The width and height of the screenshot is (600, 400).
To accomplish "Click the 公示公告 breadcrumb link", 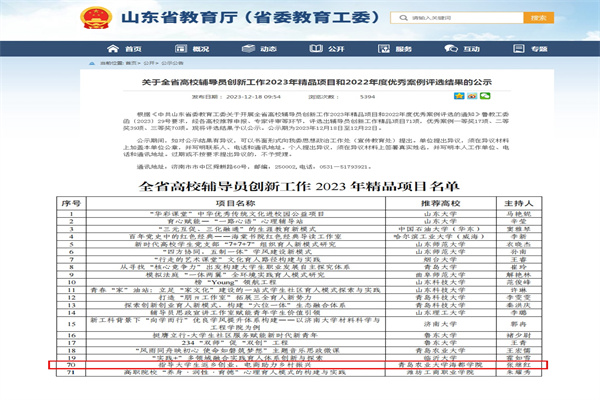I will (172, 63).
